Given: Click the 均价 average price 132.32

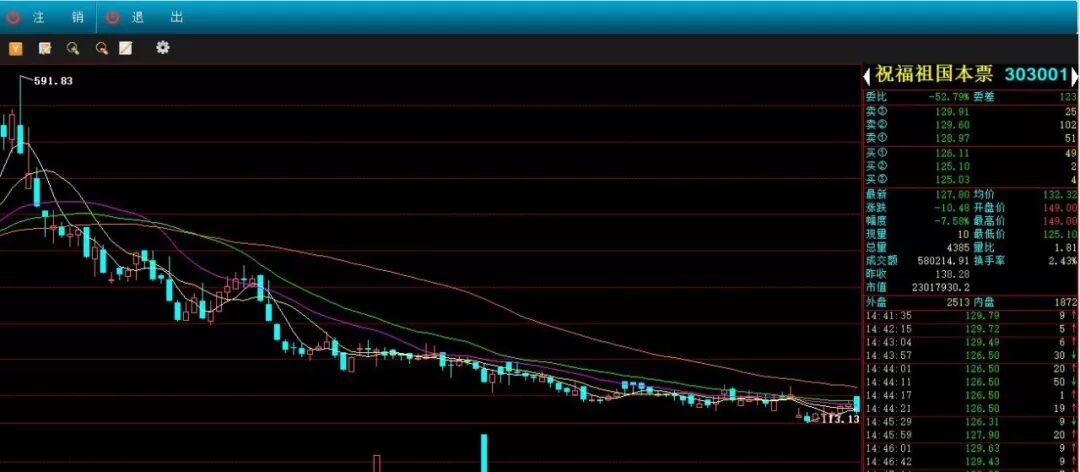Looking at the screenshot, I should click(1062, 195).
